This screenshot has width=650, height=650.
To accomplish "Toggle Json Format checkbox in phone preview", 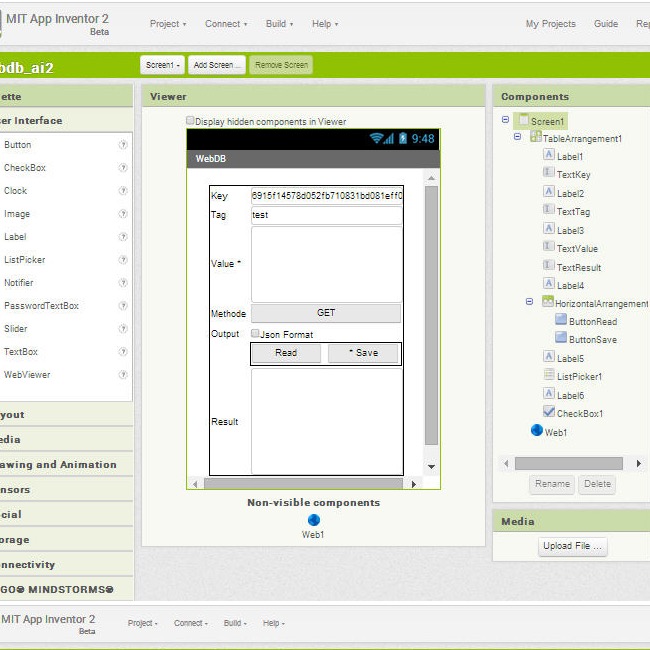I will click(x=255, y=333).
